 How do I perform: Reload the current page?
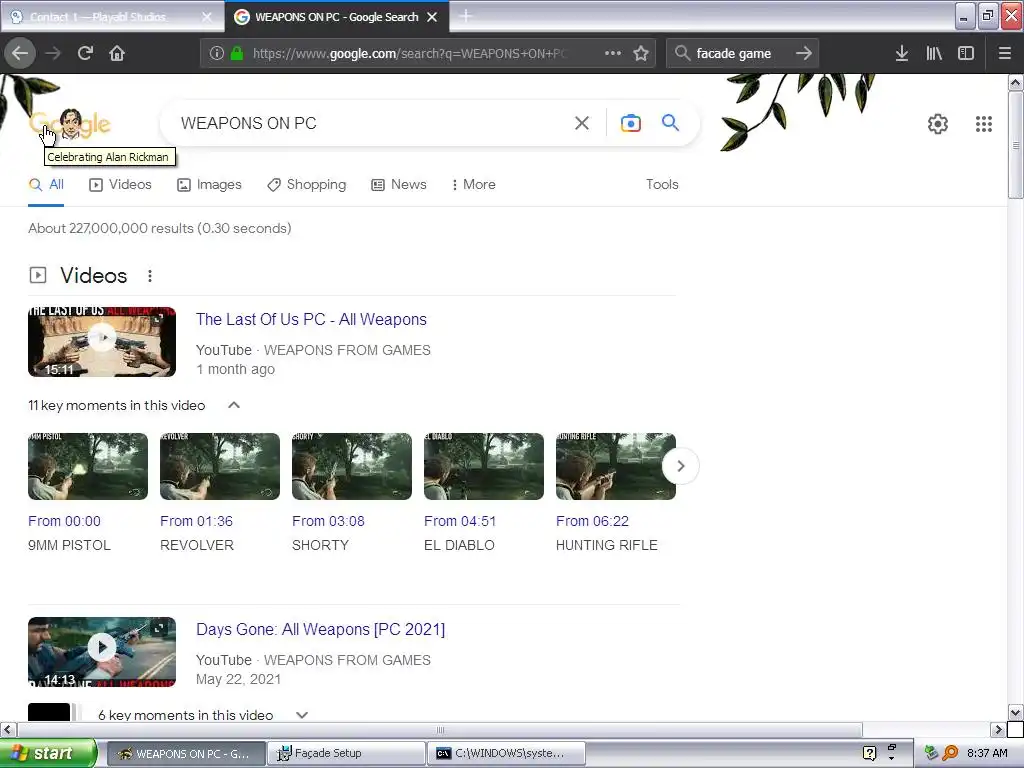click(85, 53)
